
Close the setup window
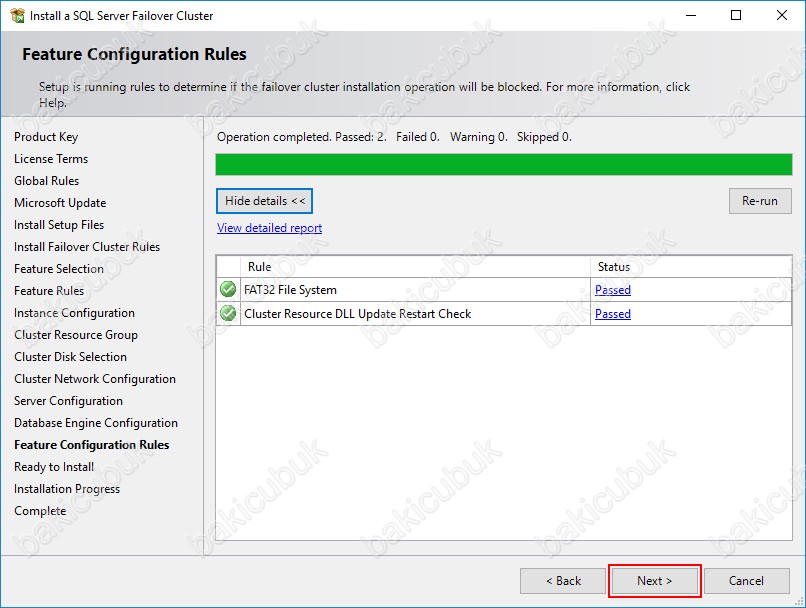(782, 15)
